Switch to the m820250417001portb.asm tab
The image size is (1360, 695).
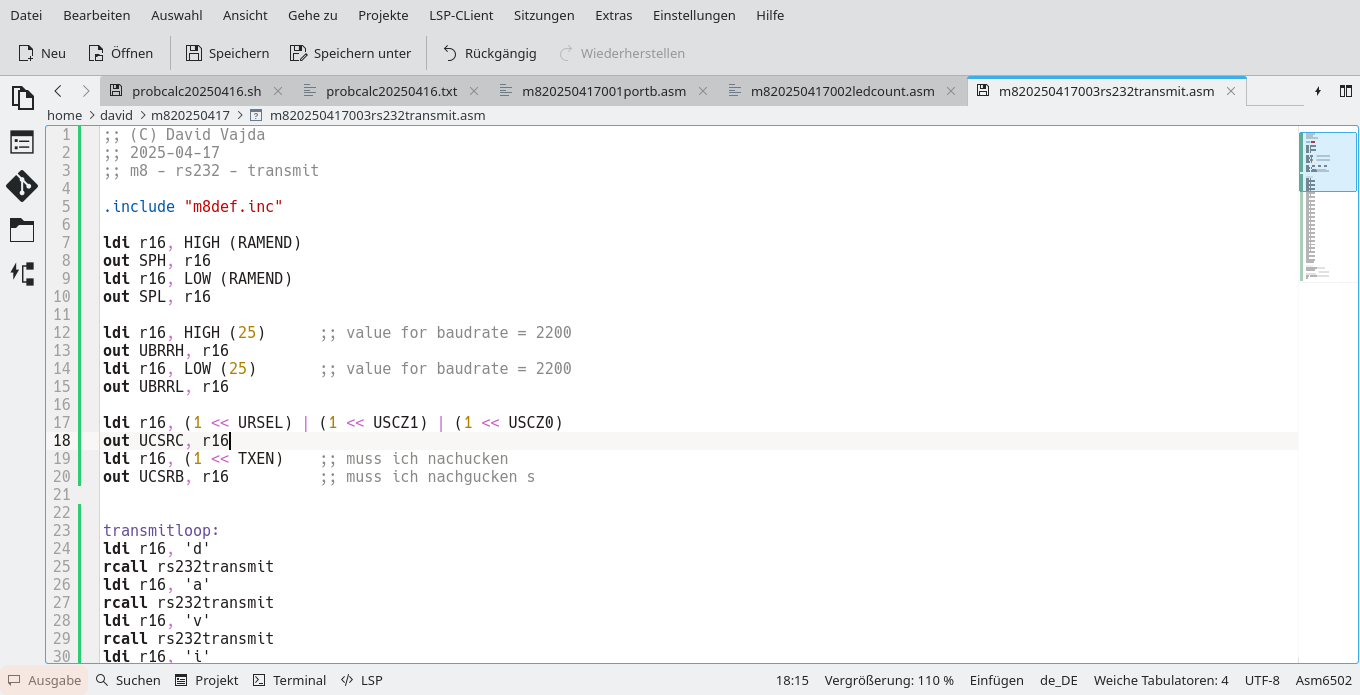click(x=603, y=90)
